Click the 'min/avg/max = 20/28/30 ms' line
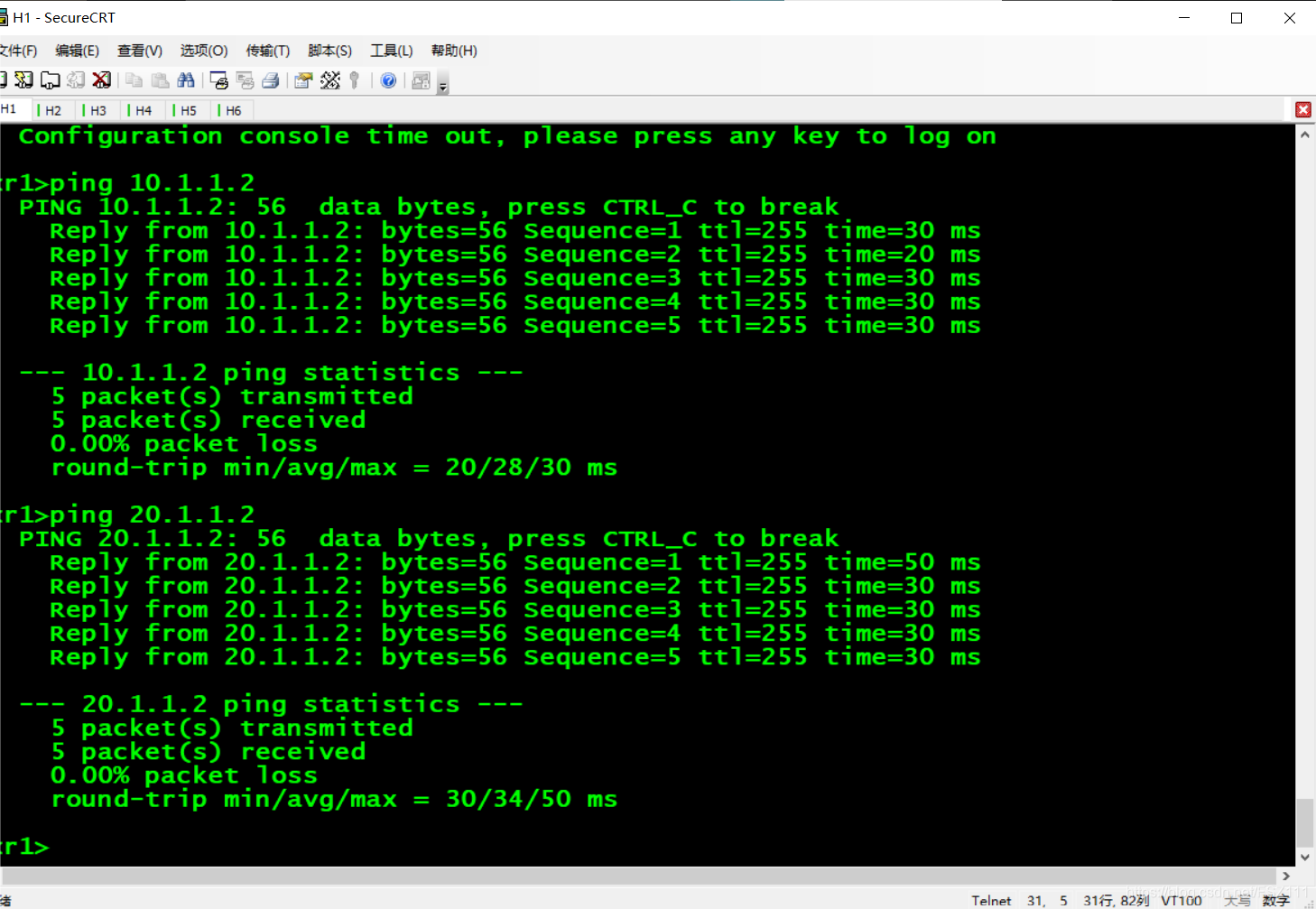The image size is (1316, 909). pyautogui.click(x=335, y=468)
